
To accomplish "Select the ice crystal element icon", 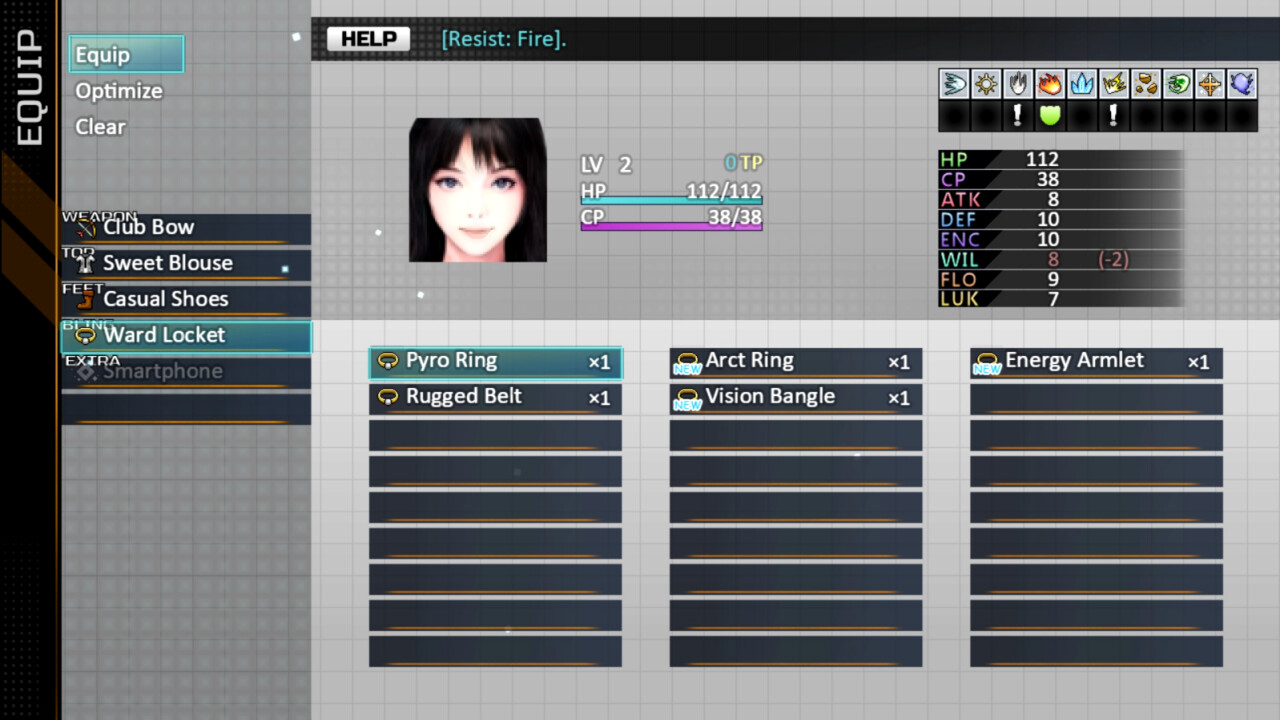I will 1082,84.
